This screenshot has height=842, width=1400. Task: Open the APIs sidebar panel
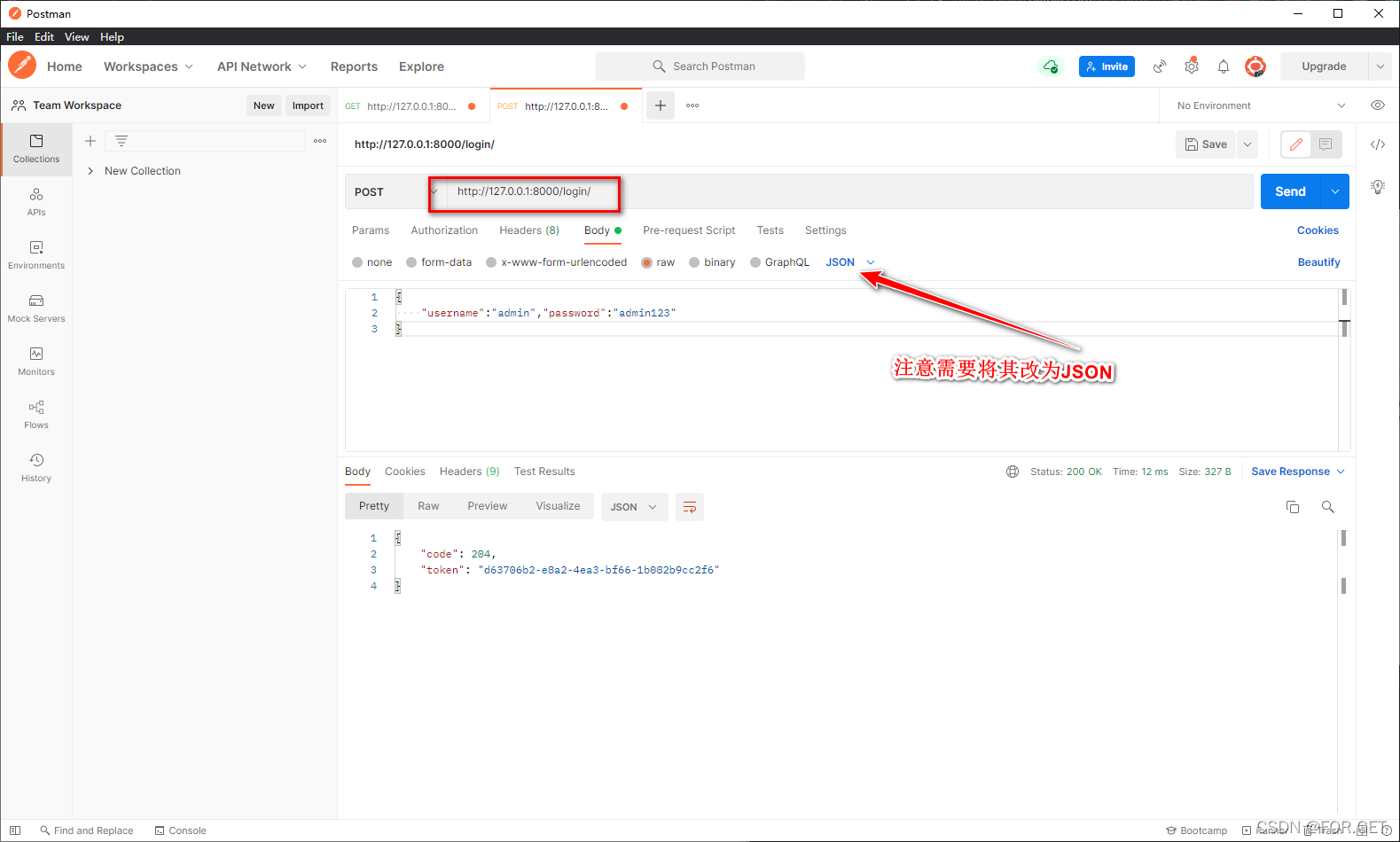(36, 202)
